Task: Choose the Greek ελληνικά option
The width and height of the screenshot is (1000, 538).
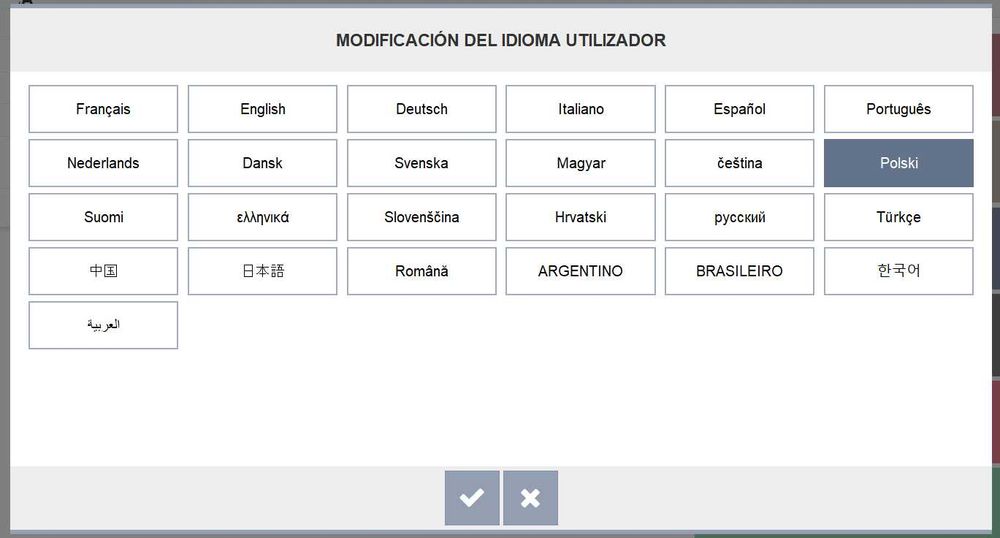Action: tap(262, 217)
